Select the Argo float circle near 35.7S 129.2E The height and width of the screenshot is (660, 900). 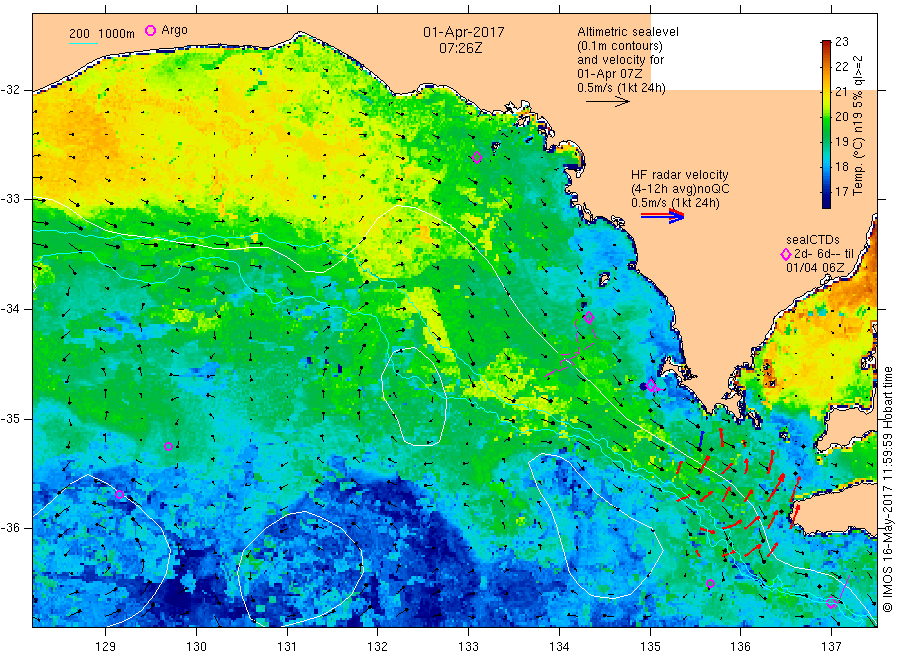click(119, 494)
